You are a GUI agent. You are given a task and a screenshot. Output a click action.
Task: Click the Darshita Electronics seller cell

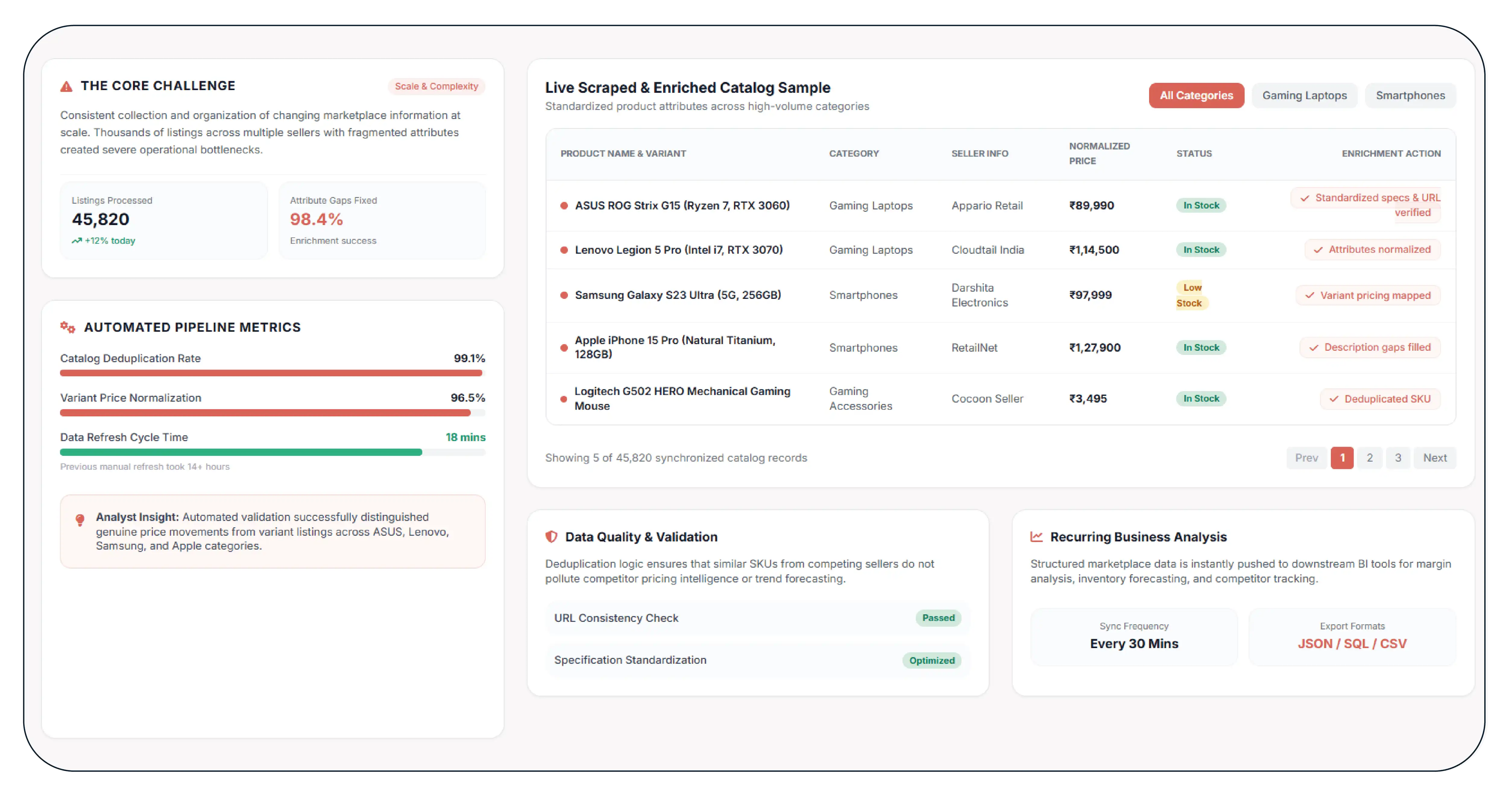coord(979,295)
